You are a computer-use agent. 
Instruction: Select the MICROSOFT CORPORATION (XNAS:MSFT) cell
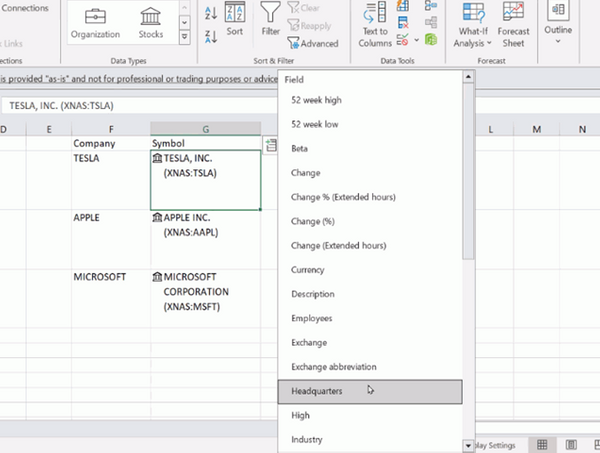point(205,299)
